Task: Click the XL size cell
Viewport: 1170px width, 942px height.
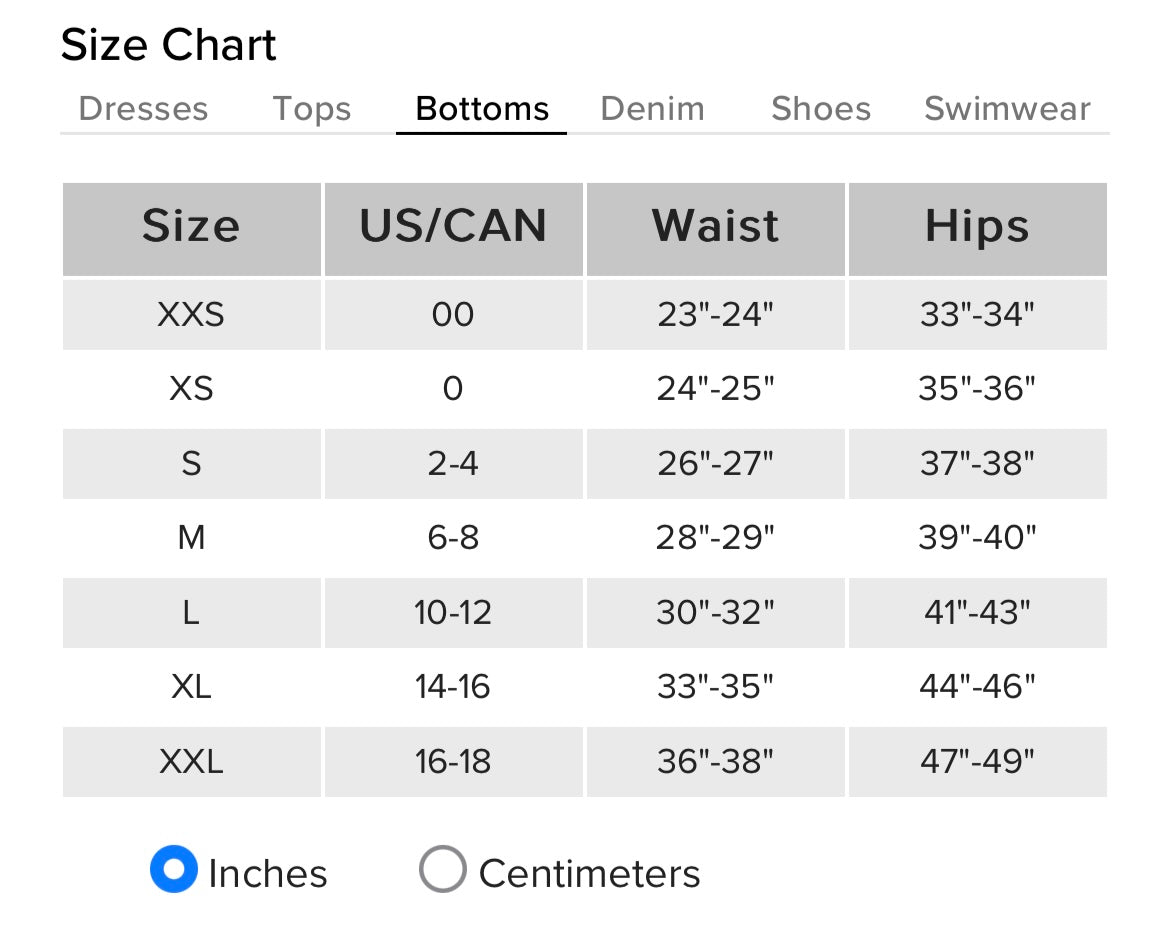Action: tap(191, 687)
